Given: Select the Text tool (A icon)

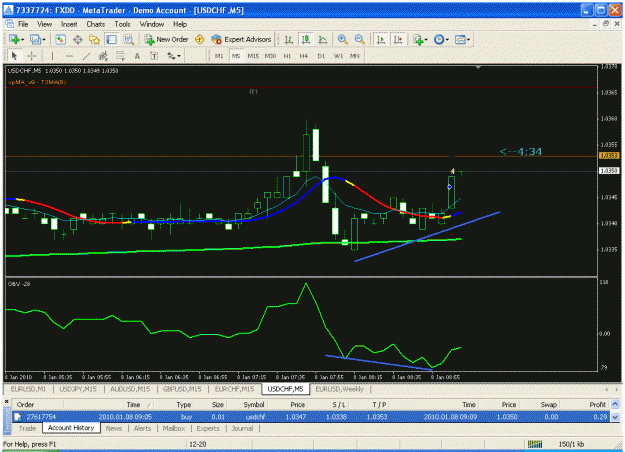Looking at the screenshot, I should 137,56.
